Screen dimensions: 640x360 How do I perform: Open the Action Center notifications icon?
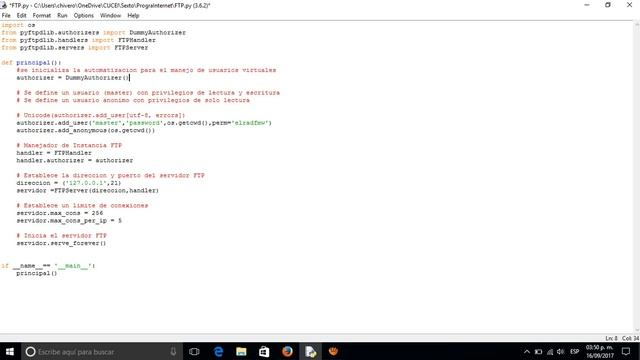click(x=626, y=351)
